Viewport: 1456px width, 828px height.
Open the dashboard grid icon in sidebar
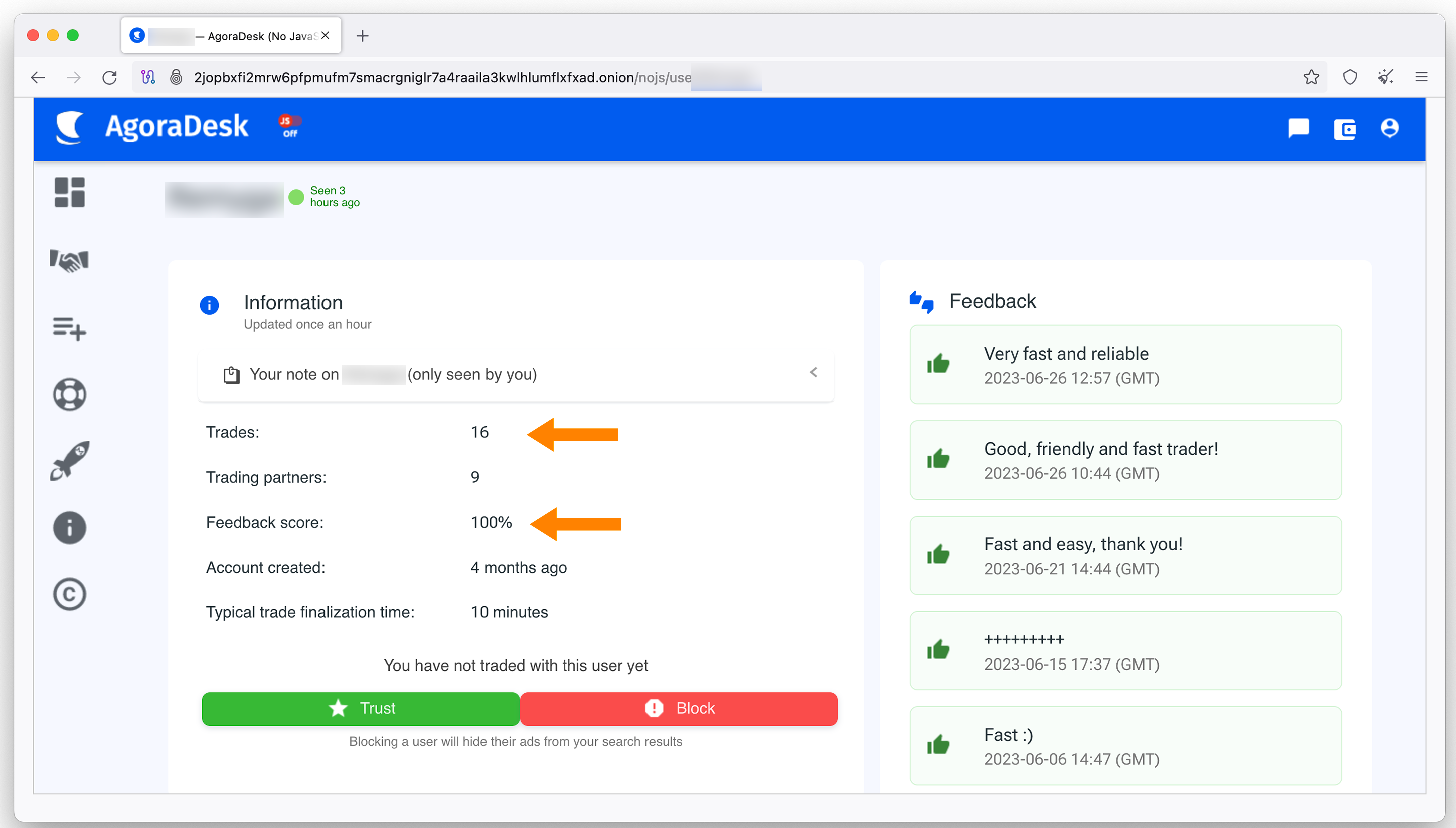[x=69, y=192]
